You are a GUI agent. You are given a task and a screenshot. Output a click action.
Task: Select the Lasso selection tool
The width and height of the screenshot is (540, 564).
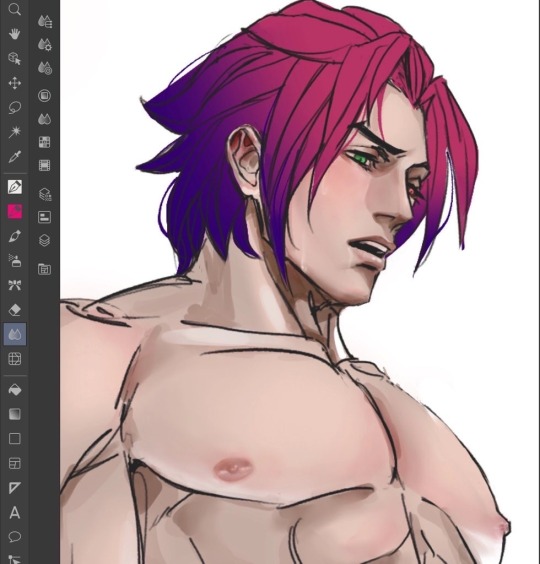[x=14, y=108]
